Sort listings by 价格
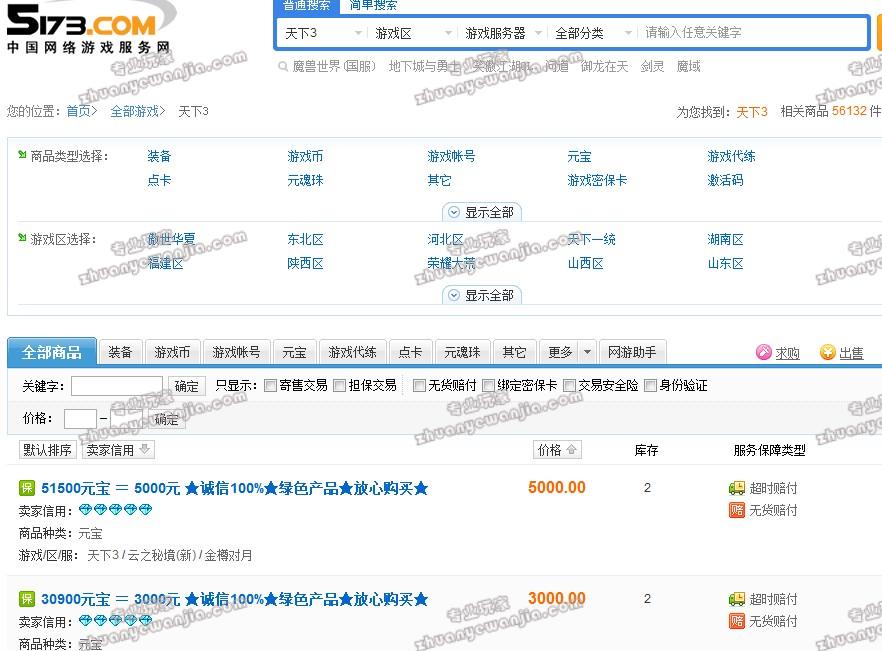The width and height of the screenshot is (882, 651). click(557, 450)
